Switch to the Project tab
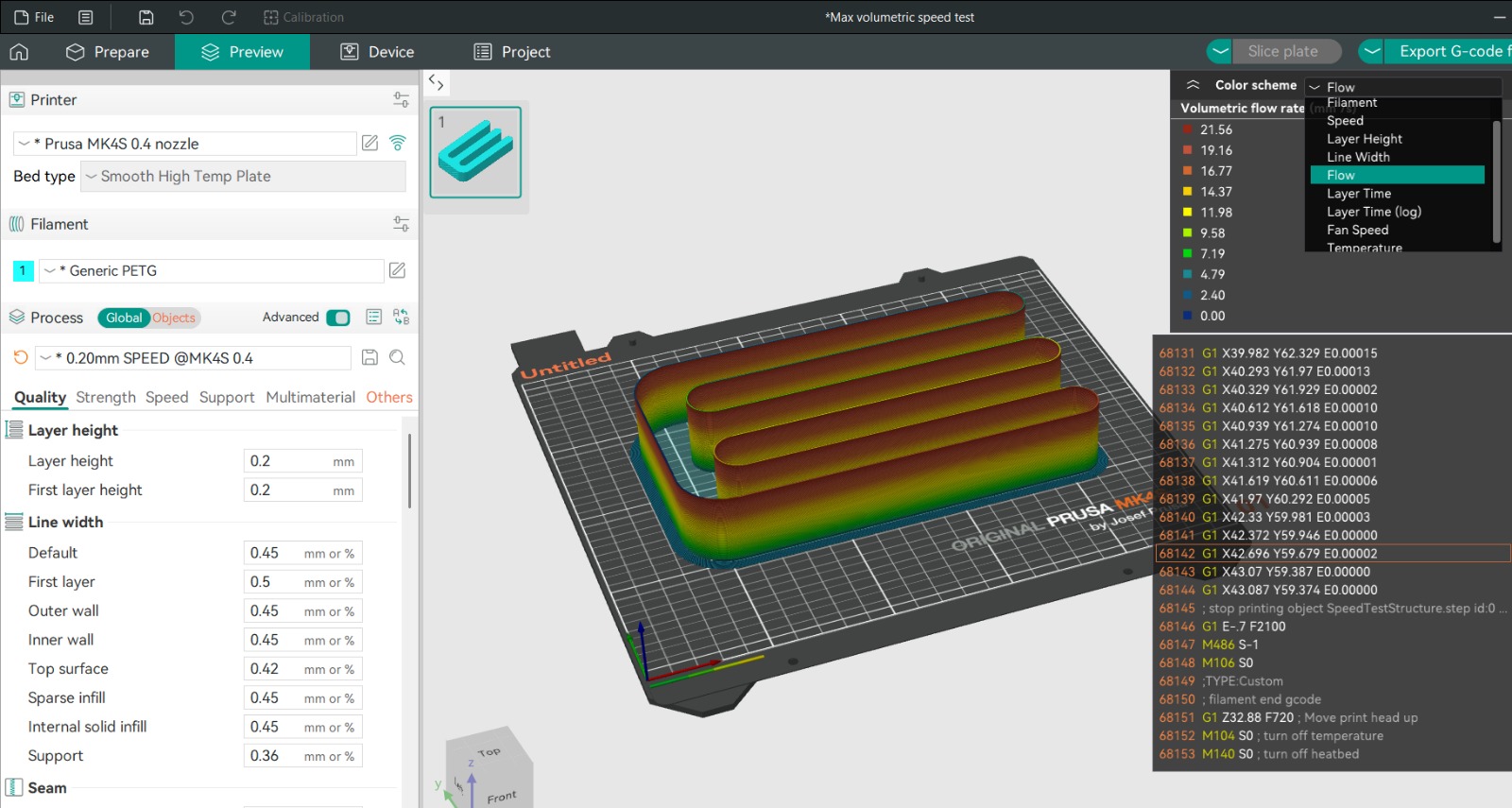 coord(512,52)
